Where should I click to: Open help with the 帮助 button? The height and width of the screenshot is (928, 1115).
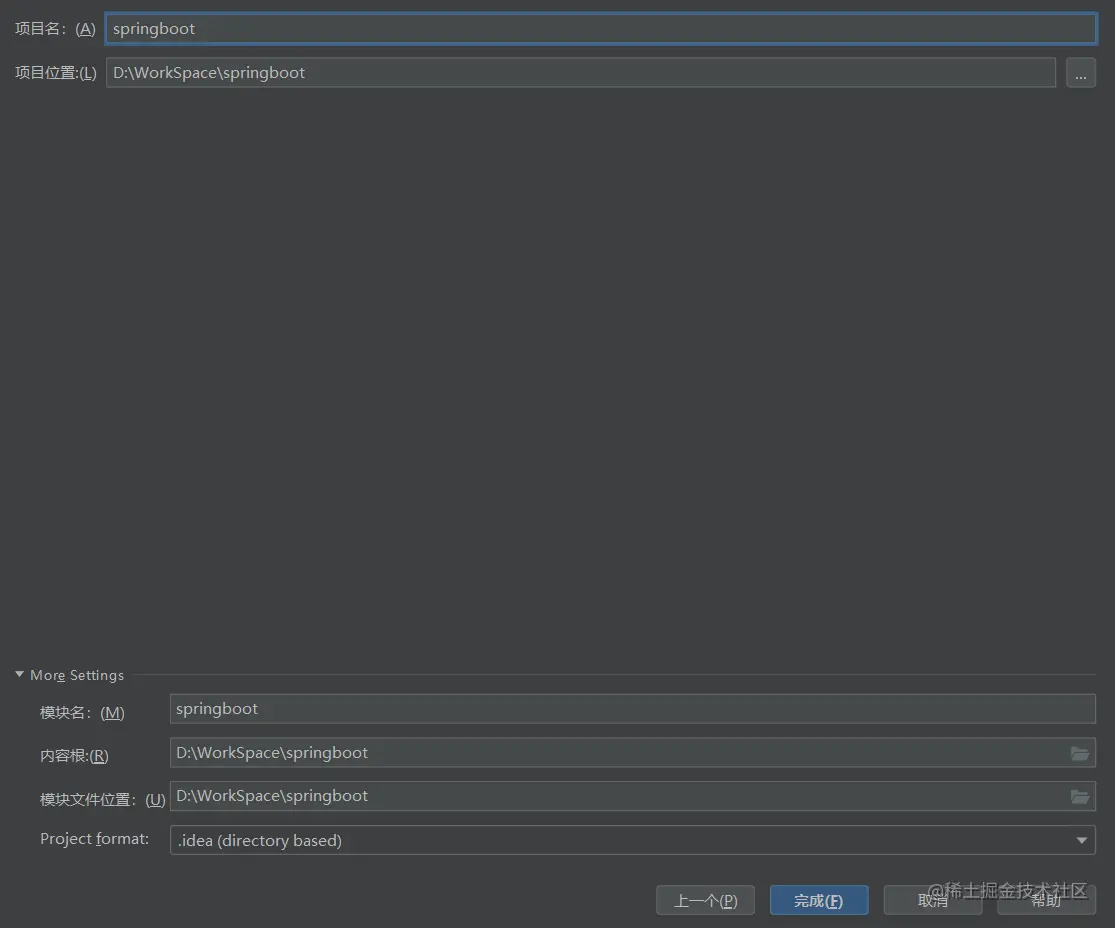tap(1046, 900)
